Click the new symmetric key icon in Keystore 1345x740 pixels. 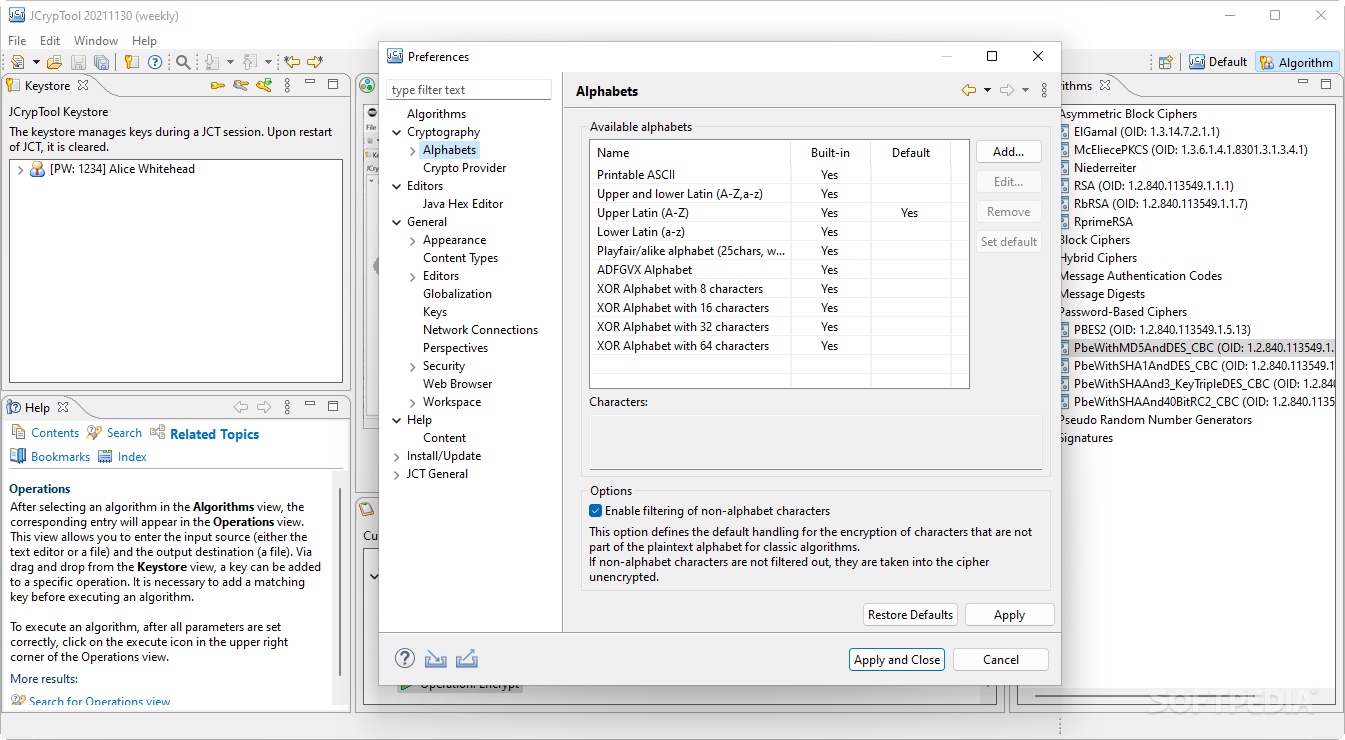(x=217, y=85)
